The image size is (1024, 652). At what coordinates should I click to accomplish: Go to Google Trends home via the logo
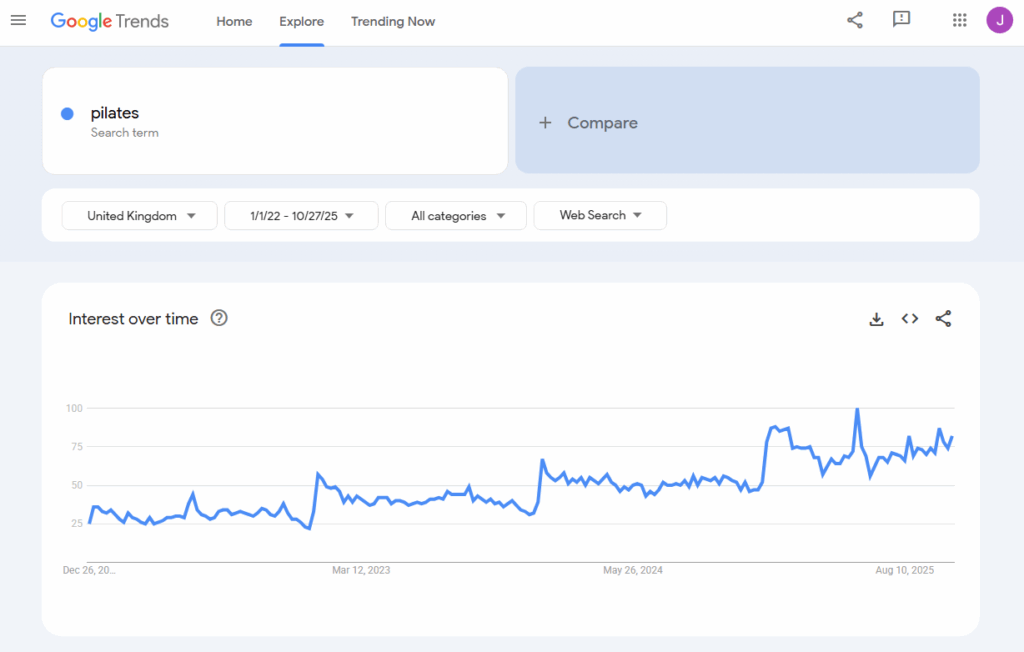110,20
